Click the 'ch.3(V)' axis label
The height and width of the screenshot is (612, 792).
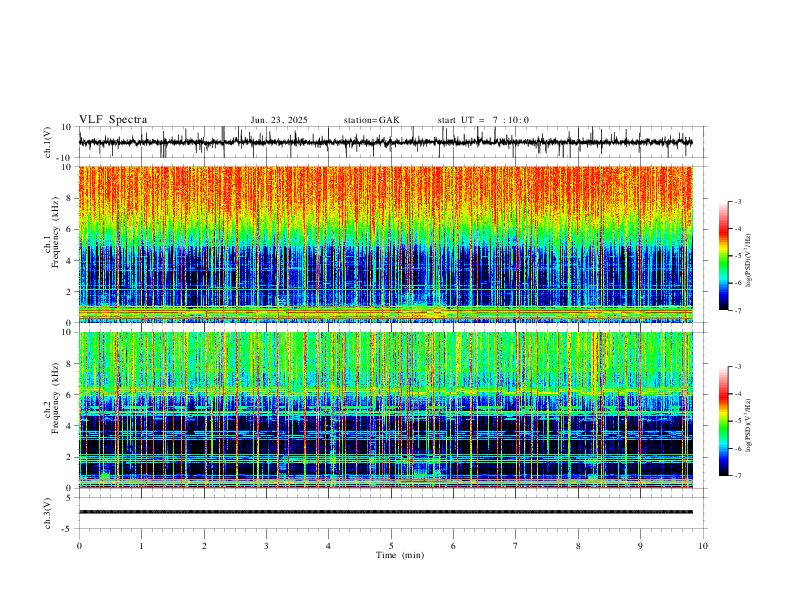[x=48, y=513]
